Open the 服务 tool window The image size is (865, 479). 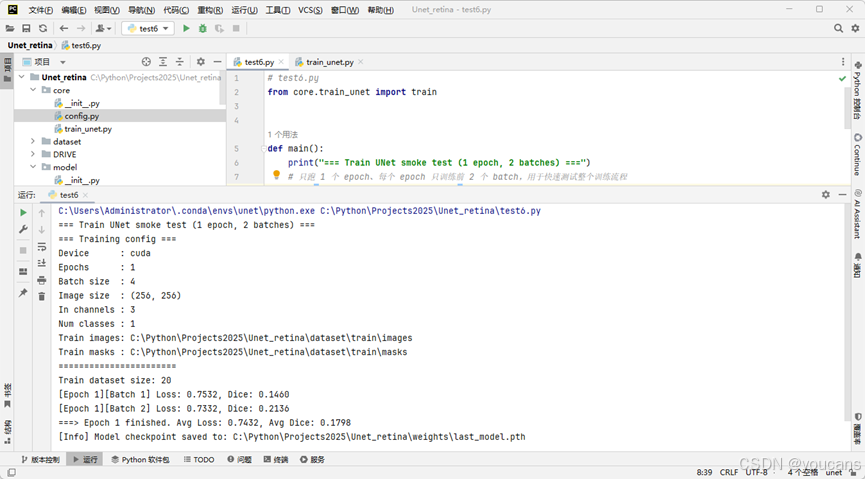click(312, 459)
